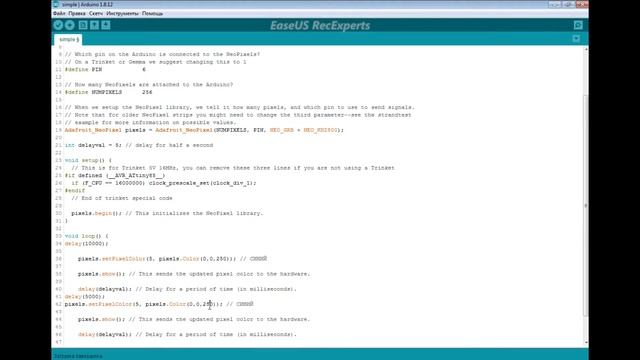Click the Upload arrow icon
Screen dimensions: 640x360
pyautogui.click(x=70, y=25)
